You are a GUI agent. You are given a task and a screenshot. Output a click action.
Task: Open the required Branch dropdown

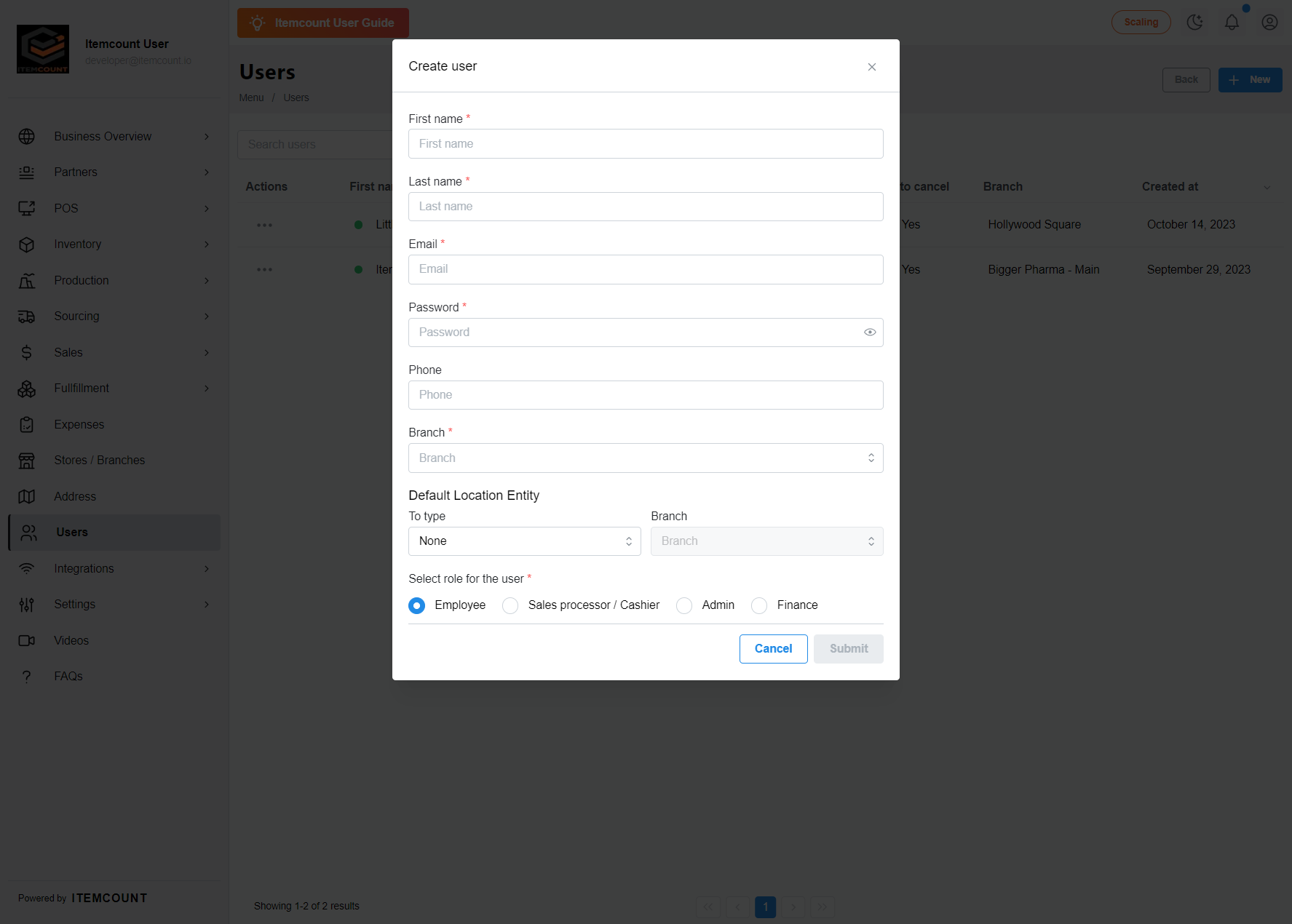pyautogui.click(x=646, y=458)
